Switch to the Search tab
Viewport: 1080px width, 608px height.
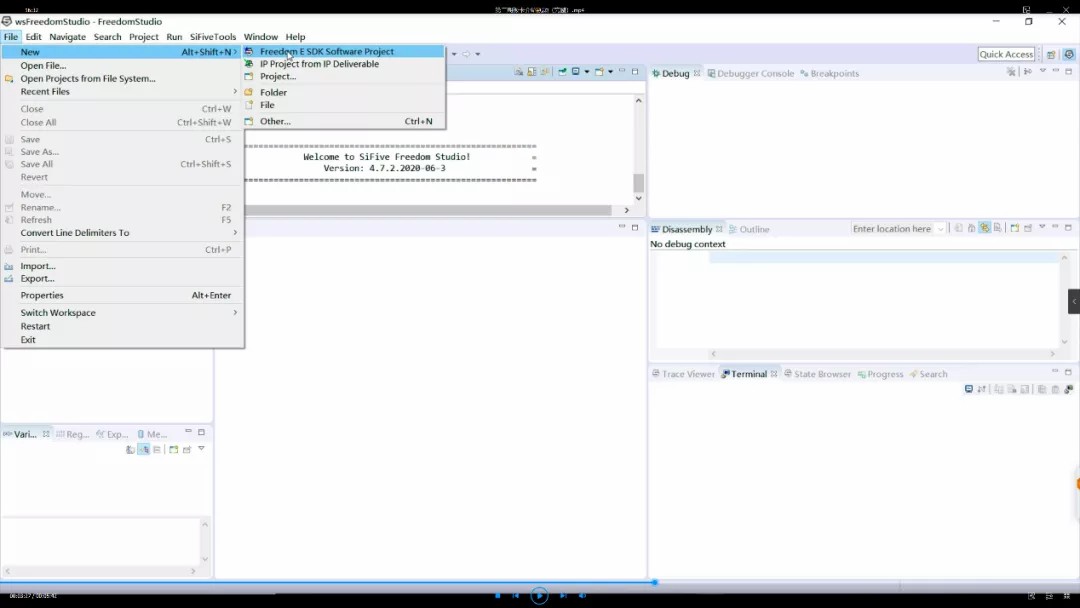coord(928,375)
